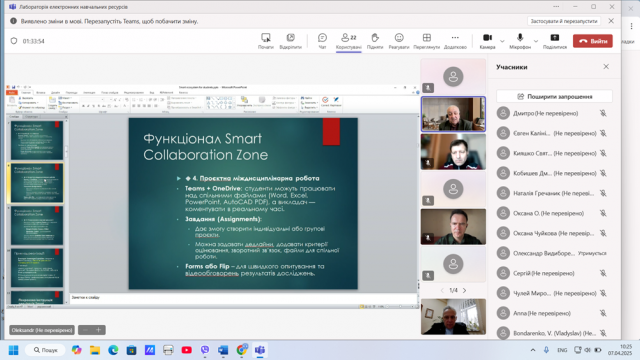Viewport: 640px width, 360px height.
Task: Click the taskbar Пошук search box
Action: pyautogui.click(x=45, y=350)
